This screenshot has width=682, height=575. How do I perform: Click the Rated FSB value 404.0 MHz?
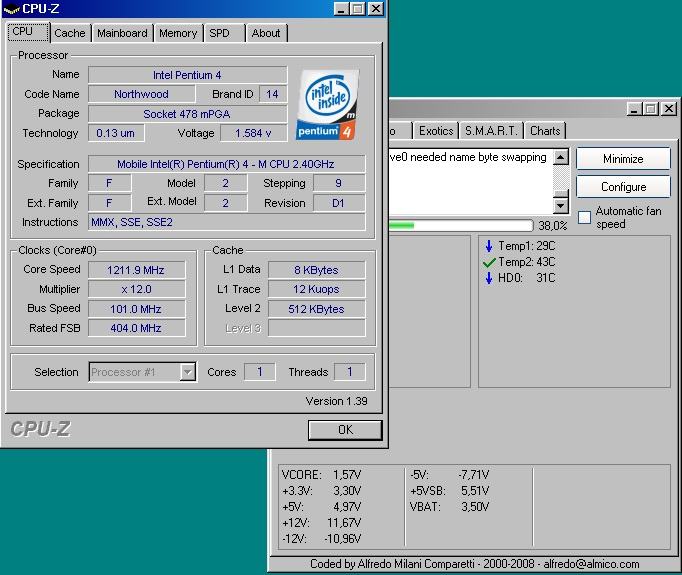pos(137,328)
